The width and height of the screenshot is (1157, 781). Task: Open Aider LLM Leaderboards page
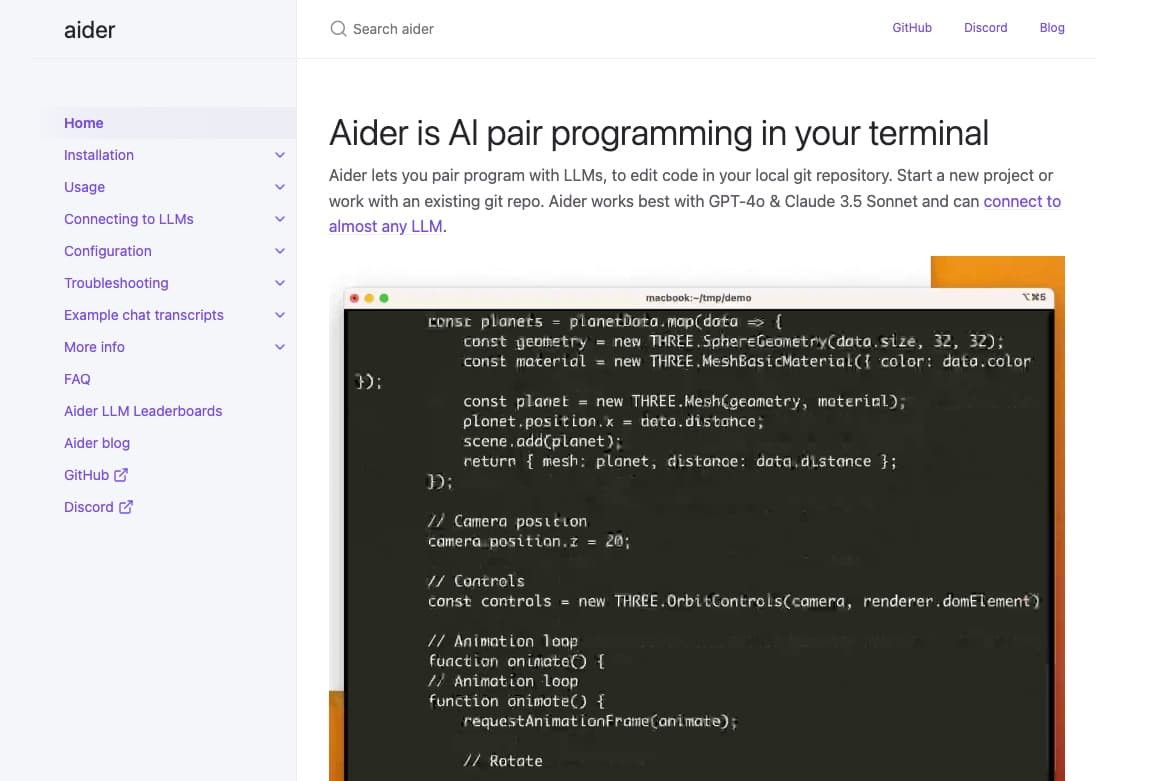143,411
